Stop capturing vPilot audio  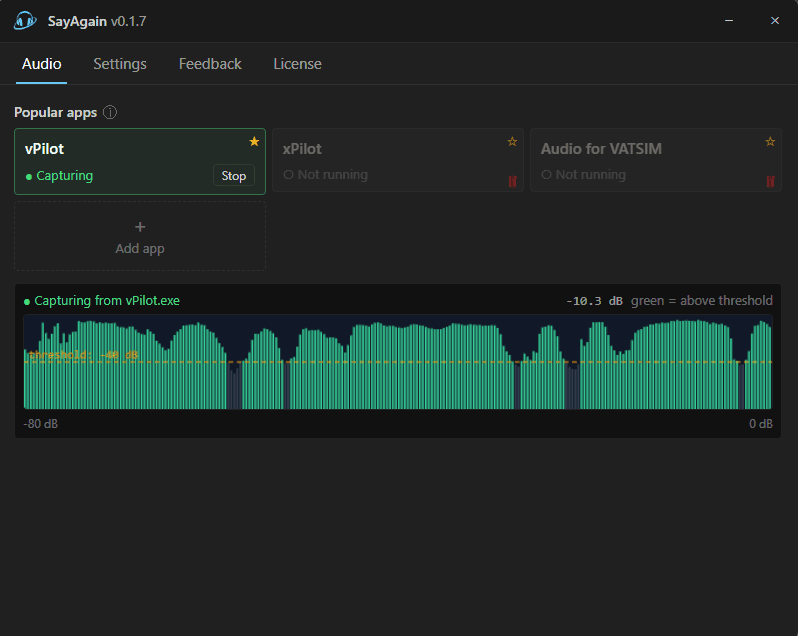coord(234,176)
